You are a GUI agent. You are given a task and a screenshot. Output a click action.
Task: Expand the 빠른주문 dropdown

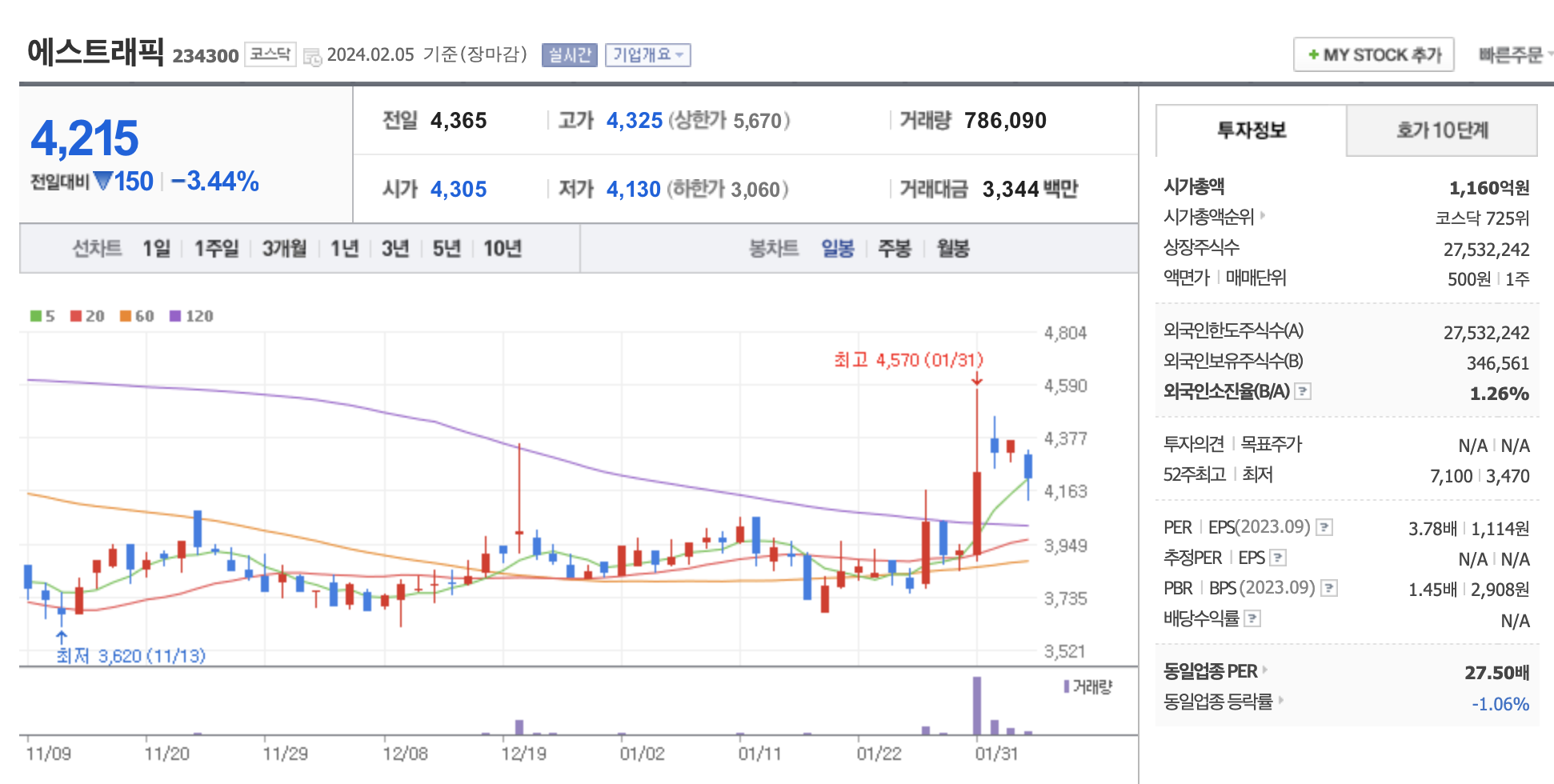click(1516, 54)
